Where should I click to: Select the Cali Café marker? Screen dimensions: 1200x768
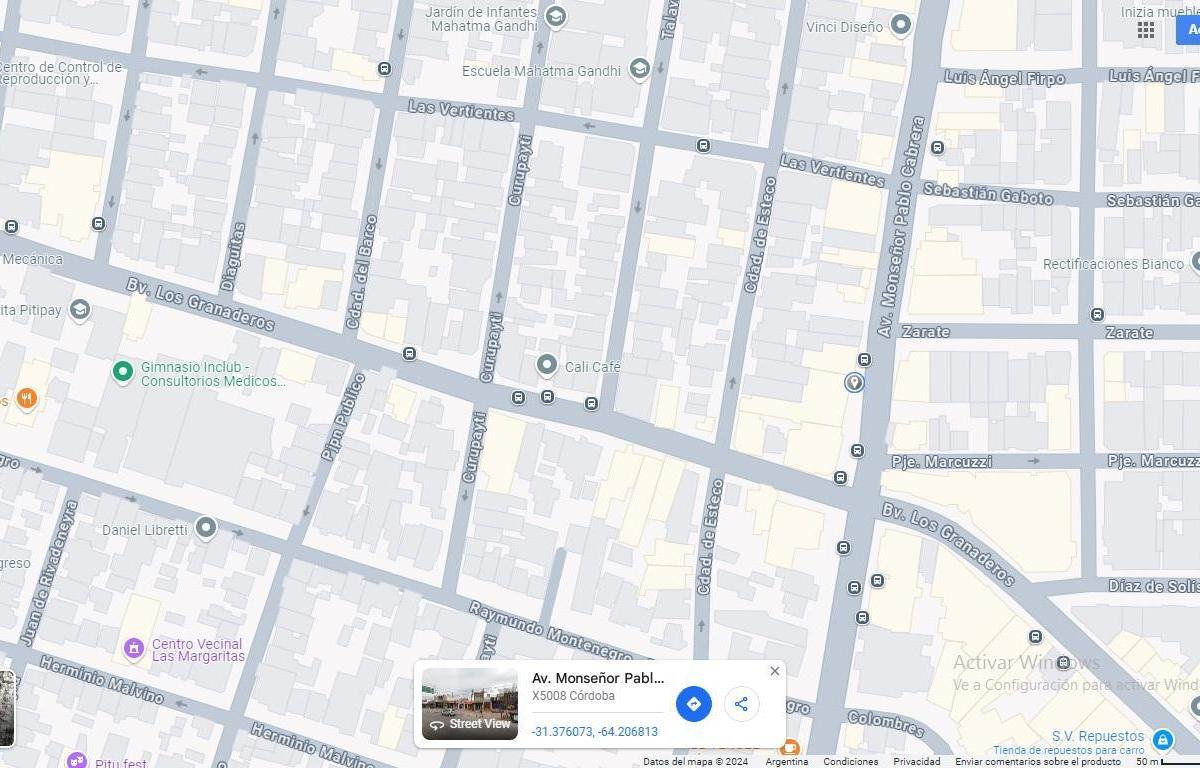point(547,365)
